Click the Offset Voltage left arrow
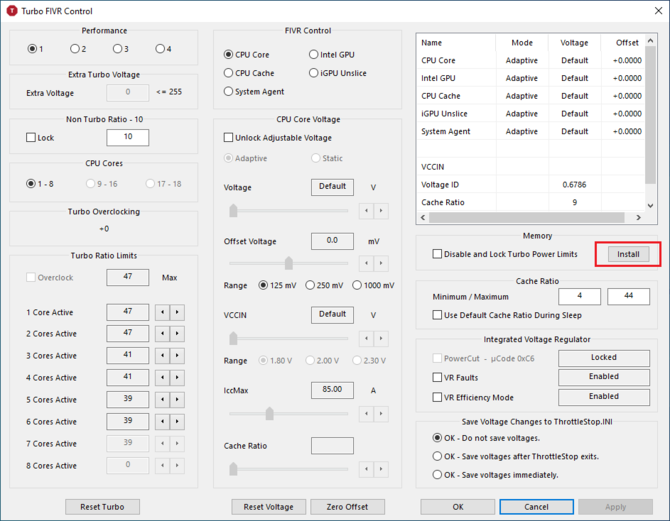 (367, 263)
